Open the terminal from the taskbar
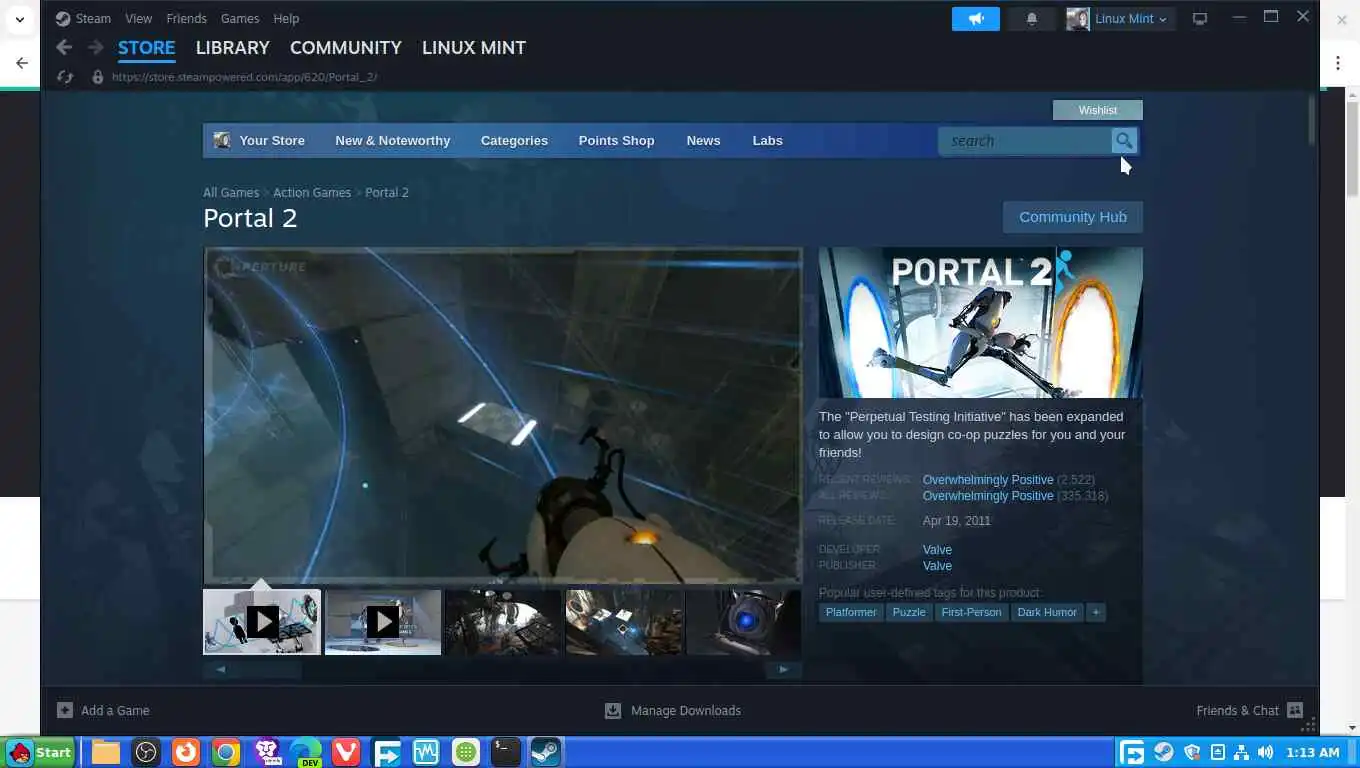 (x=506, y=752)
